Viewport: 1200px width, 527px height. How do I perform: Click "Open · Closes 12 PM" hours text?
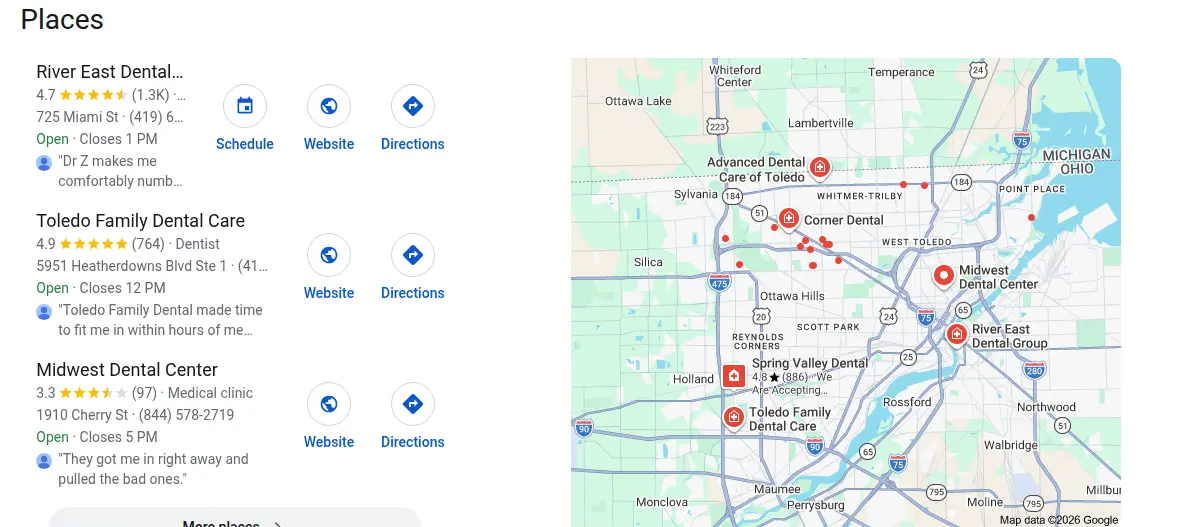pos(101,288)
